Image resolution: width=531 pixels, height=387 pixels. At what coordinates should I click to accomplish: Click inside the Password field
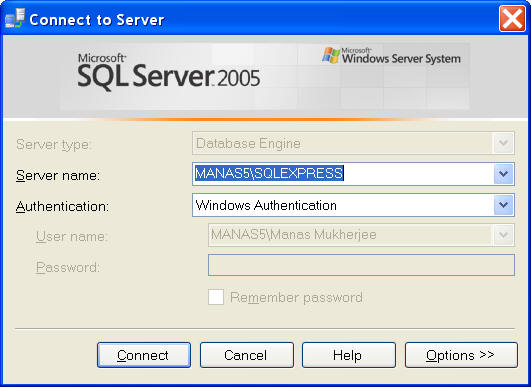click(x=361, y=265)
